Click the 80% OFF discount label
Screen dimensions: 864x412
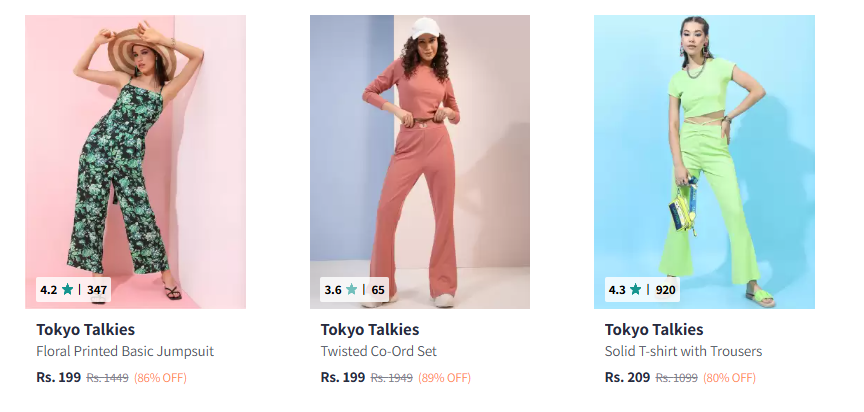pyautogui.click(x=729, y=378)
